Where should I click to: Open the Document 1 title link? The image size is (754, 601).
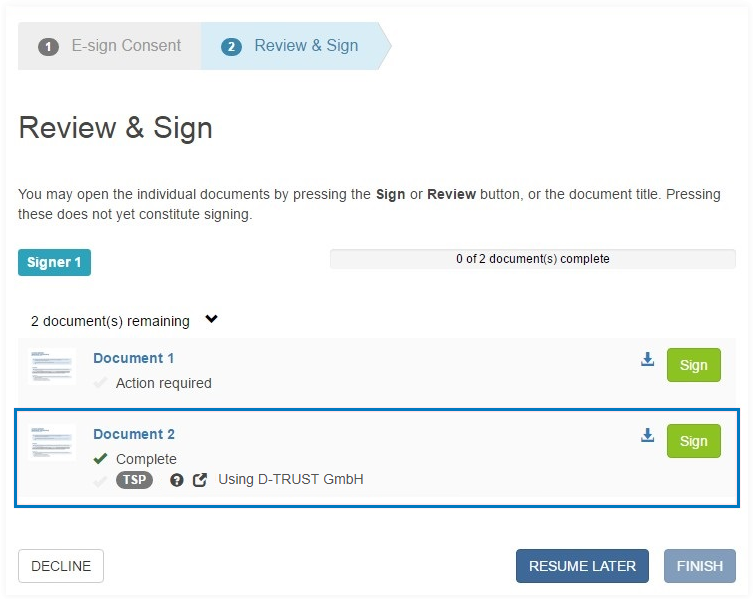[x=134, y=358]
